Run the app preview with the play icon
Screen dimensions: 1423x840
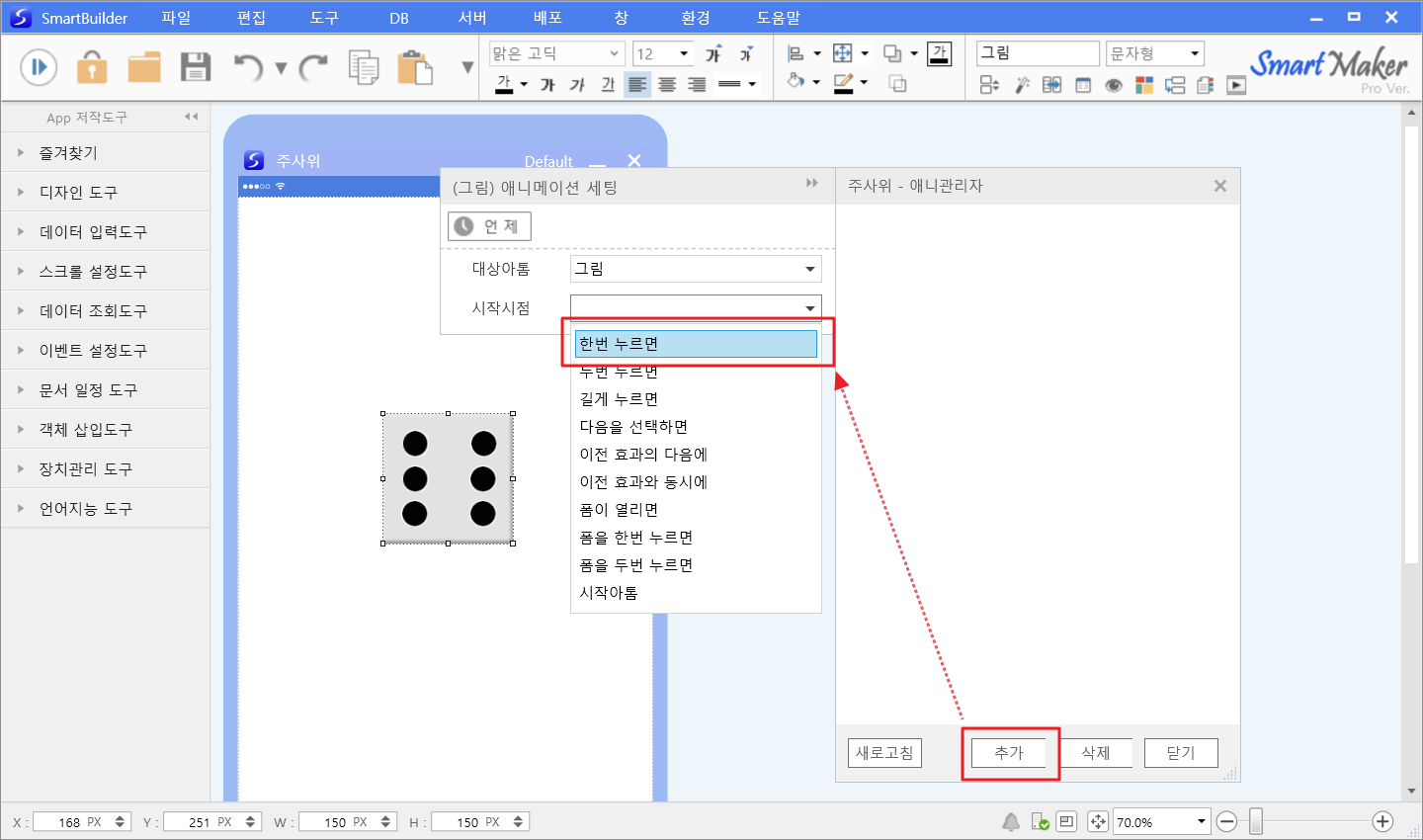pyautogui.click(x=39, y=67)
